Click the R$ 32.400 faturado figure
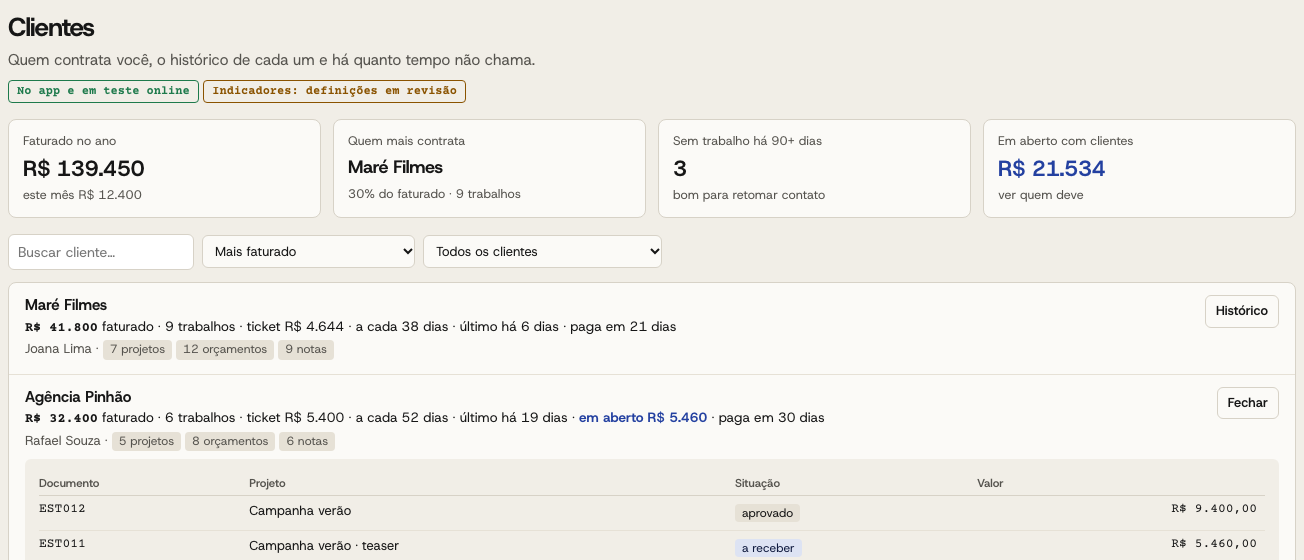 click(x=61, y=417)
